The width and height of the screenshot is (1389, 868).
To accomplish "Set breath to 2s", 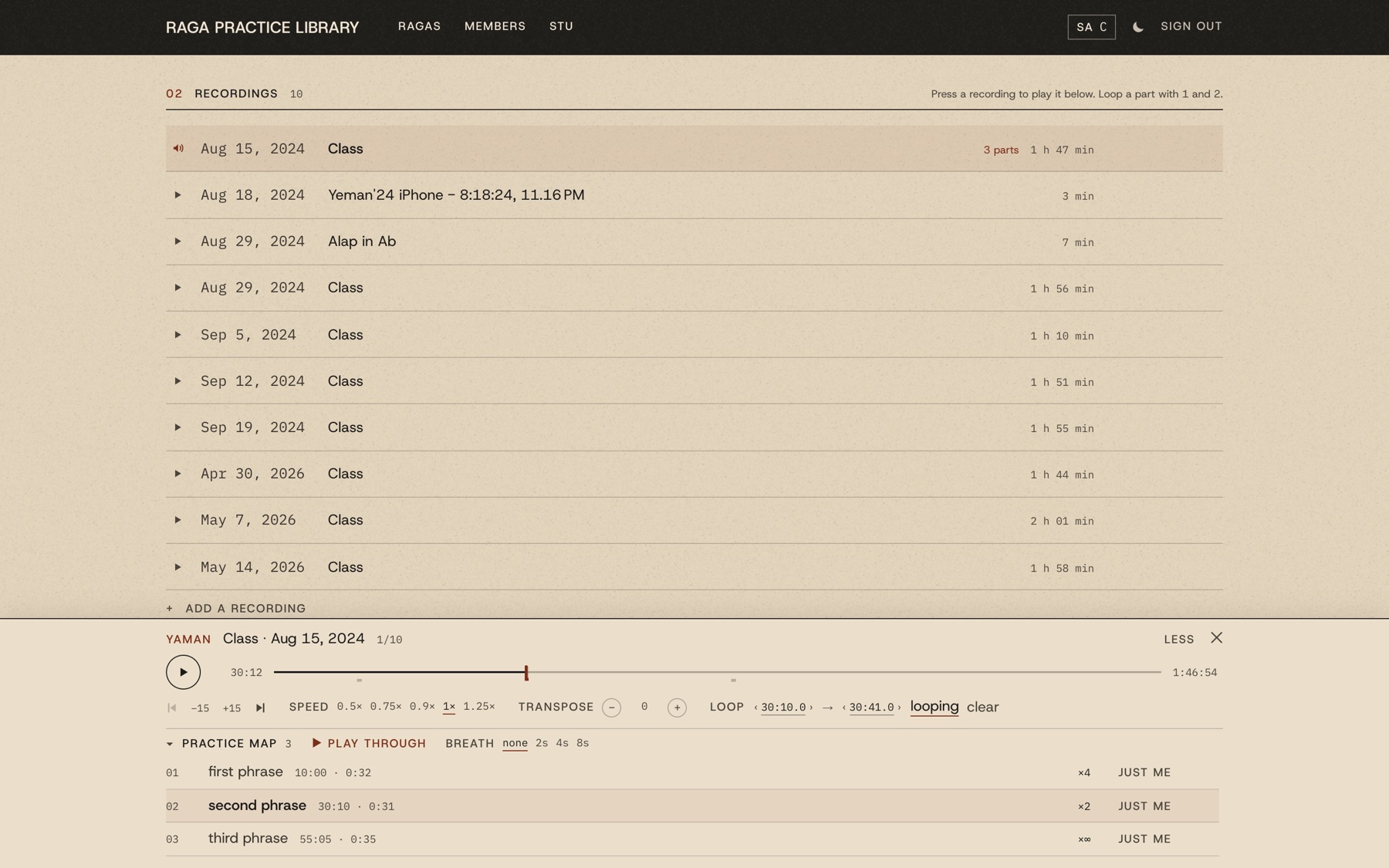I will 542,744.
